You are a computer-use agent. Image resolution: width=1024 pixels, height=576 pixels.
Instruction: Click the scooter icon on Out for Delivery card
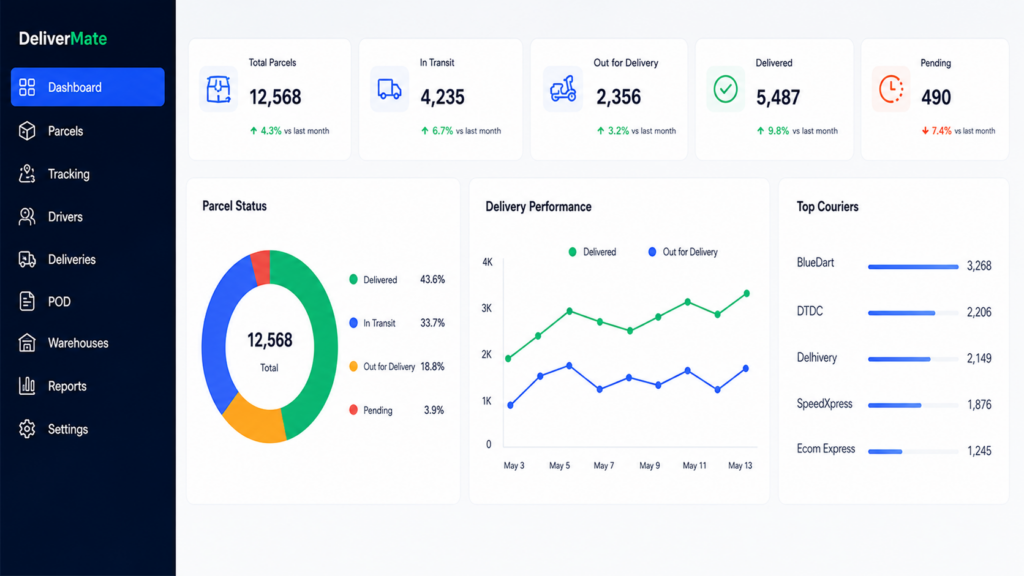pos(563,89)
